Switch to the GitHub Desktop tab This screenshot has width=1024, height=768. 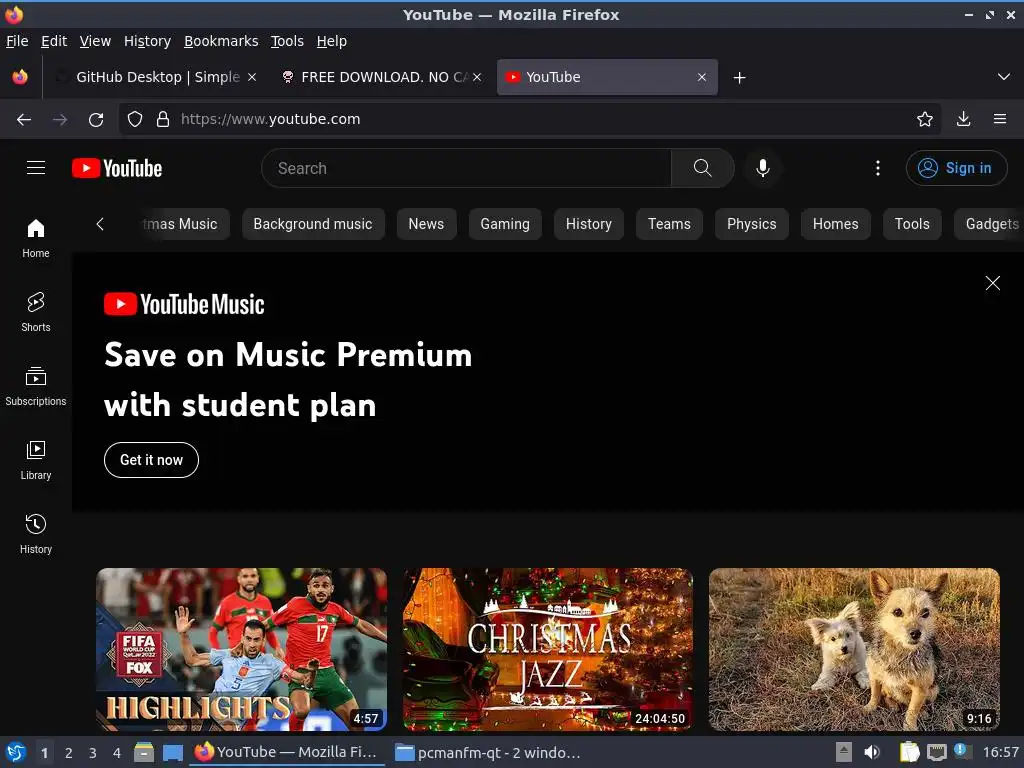[157, 77]
